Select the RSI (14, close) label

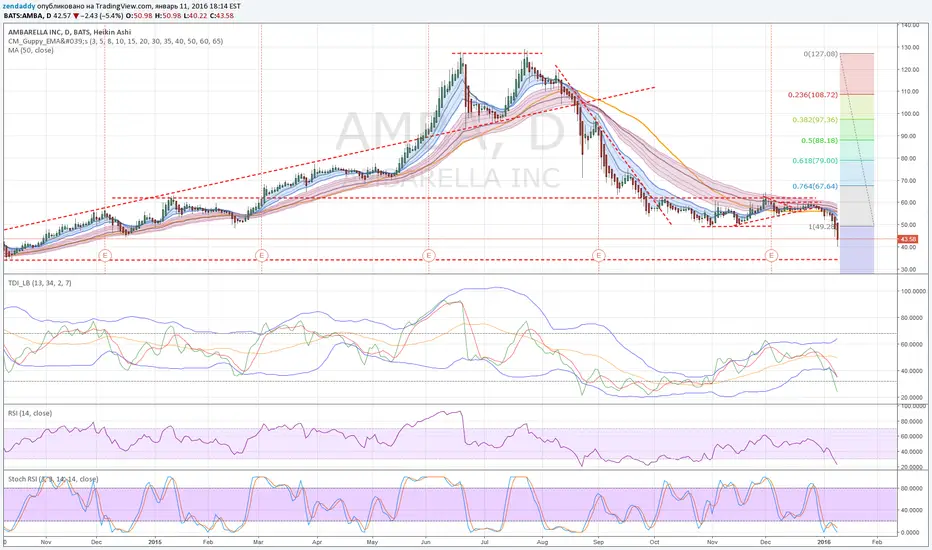coord(30,413)
